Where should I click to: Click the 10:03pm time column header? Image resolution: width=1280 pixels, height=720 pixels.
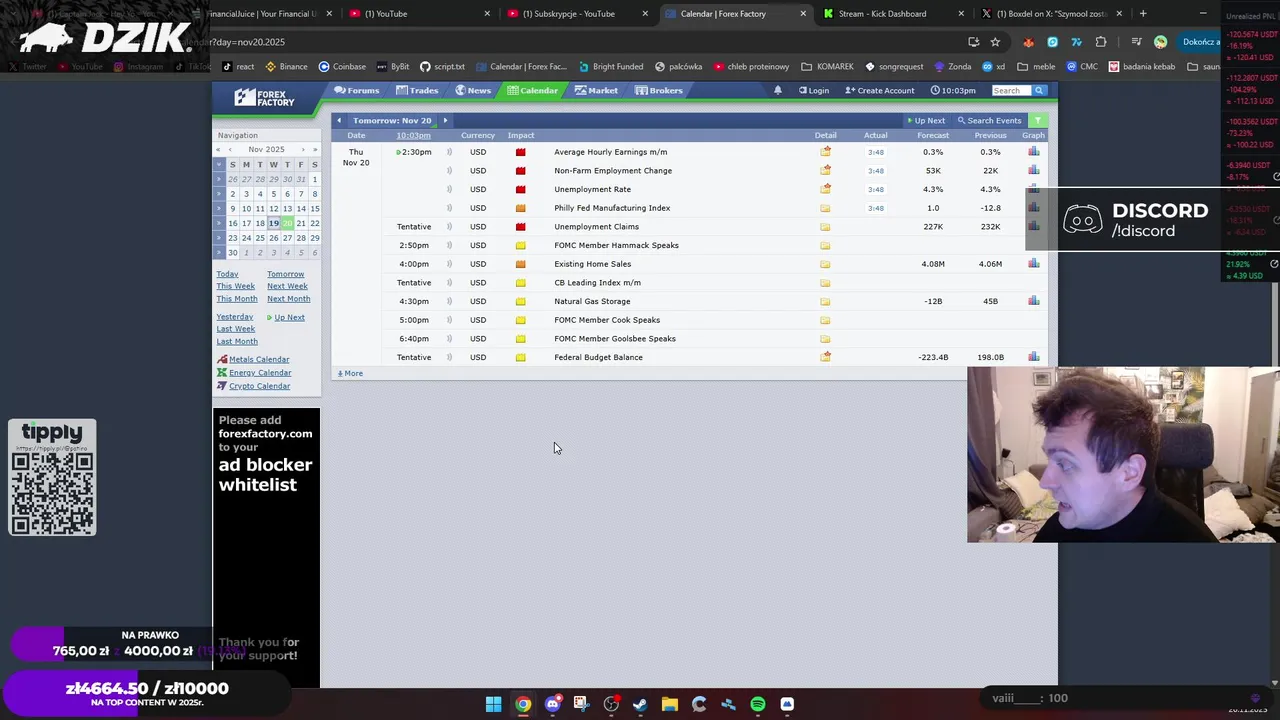click(x=413, y=136)
